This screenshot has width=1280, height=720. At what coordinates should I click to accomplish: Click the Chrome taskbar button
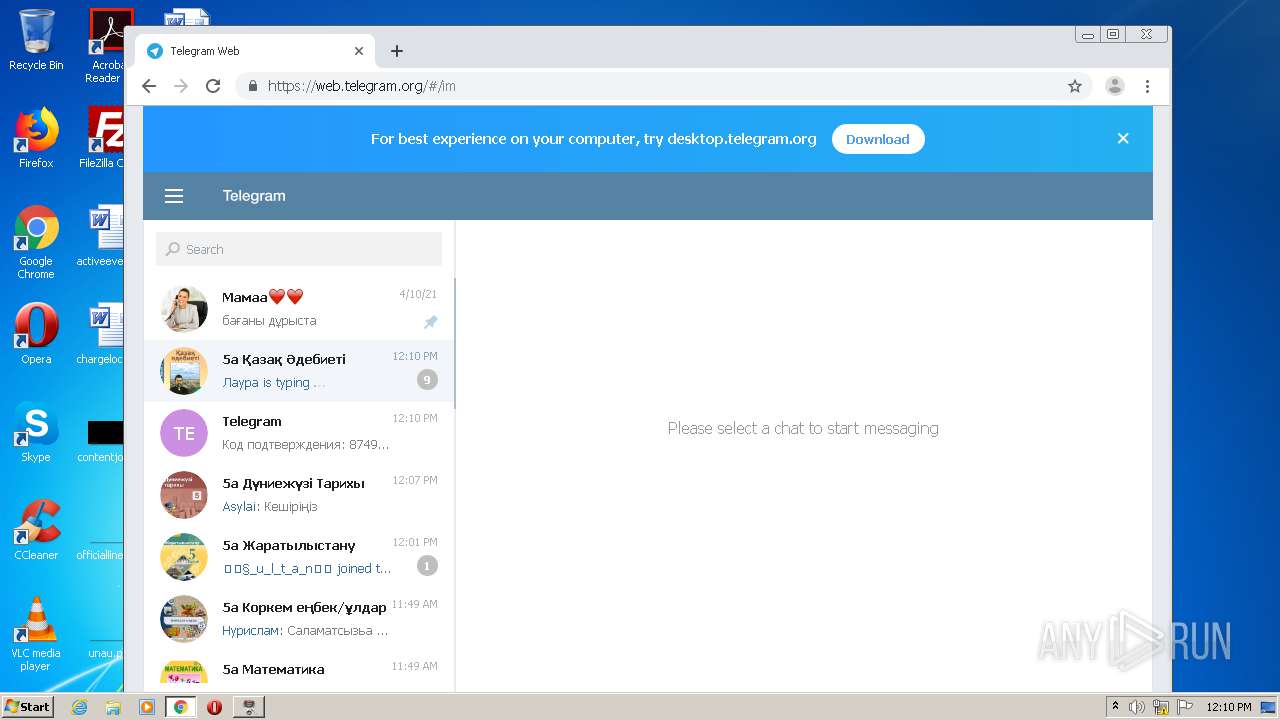tap(181, 707)
